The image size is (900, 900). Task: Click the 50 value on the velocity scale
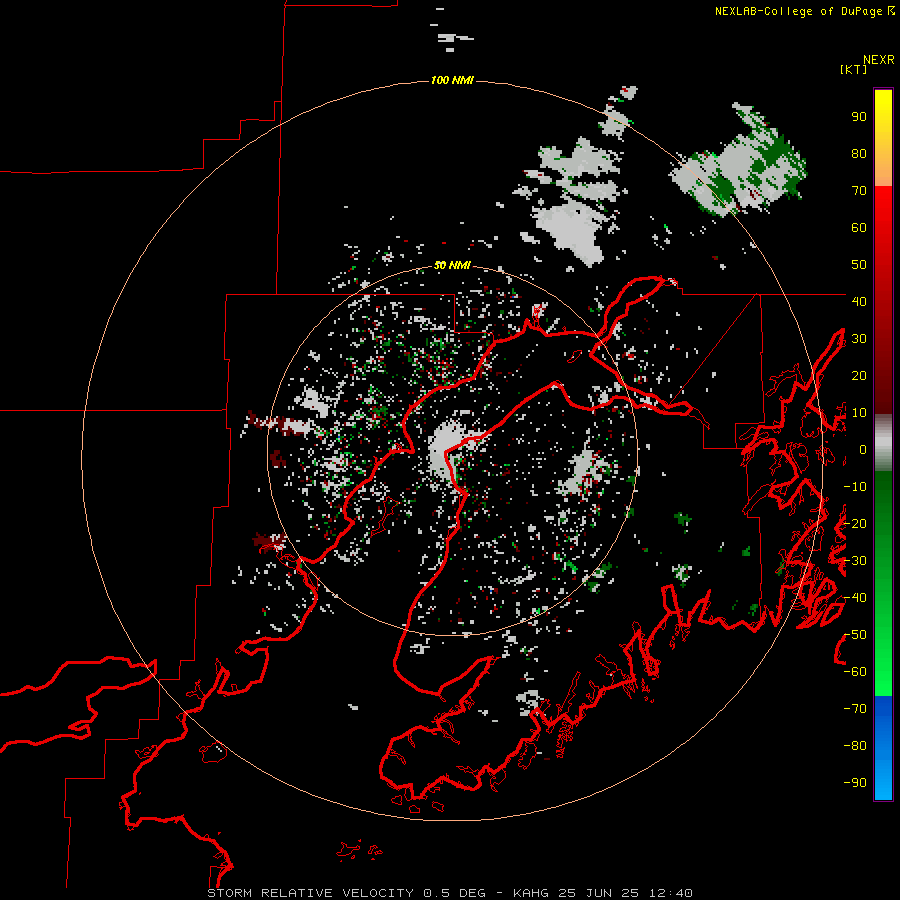tap(859, 265)
